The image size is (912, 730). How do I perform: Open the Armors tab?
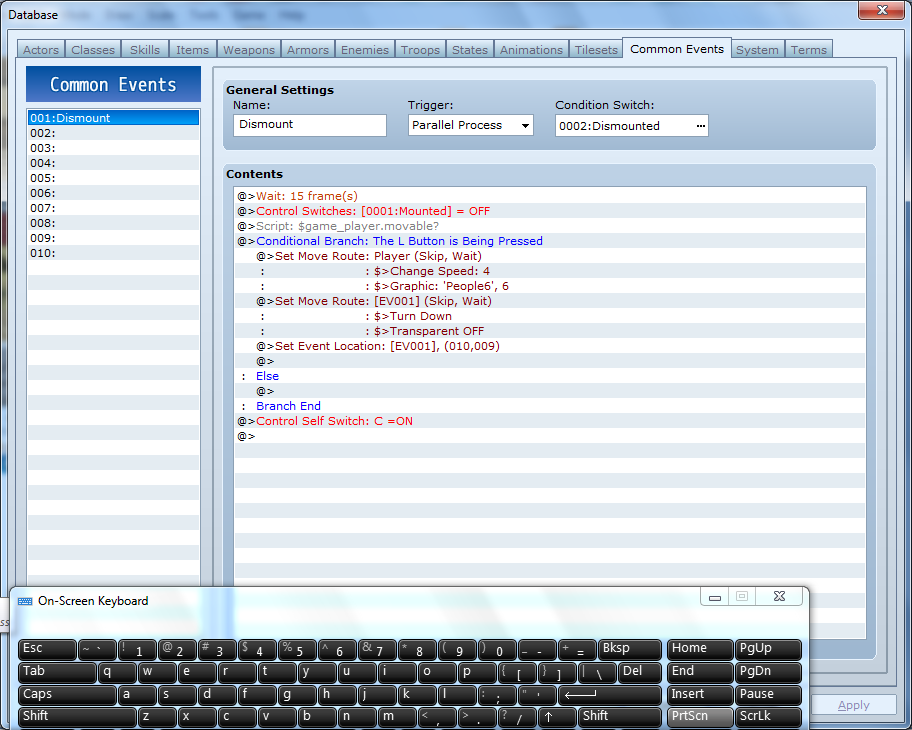[308, 49]
